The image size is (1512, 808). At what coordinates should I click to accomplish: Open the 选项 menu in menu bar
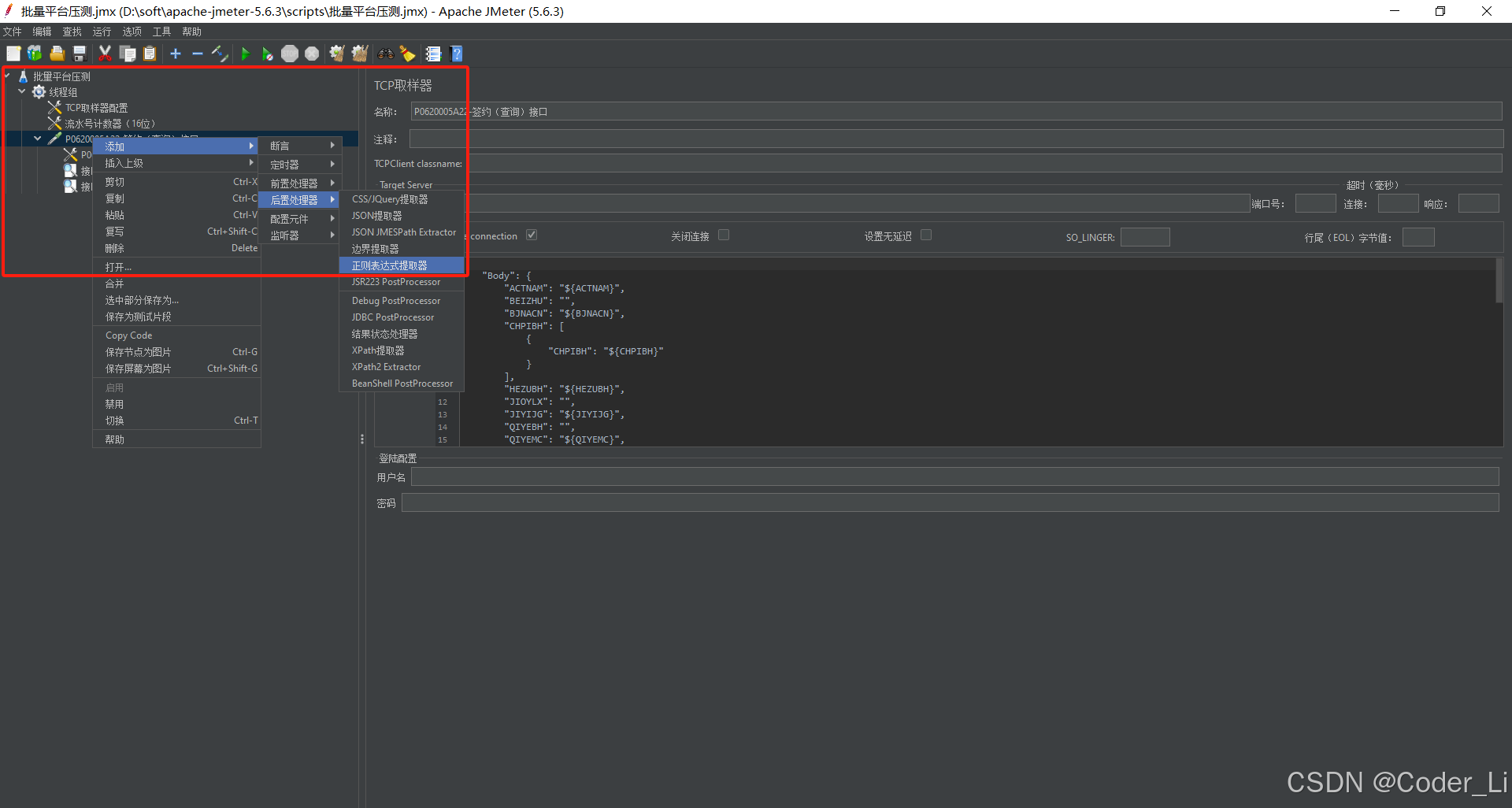[132, 32]
